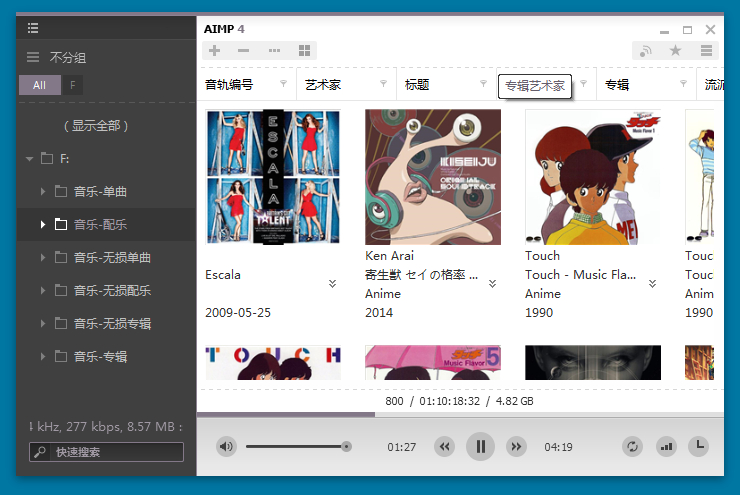This screenshot has height=495, width=740.
Task: Open the Escala album cover
Action: pyautogui.click(x=273, y=177)
